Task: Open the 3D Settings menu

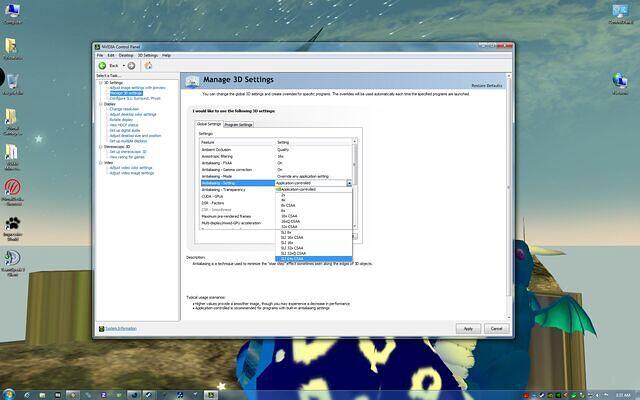Action: pyautogui.click(x=148, y=55)
